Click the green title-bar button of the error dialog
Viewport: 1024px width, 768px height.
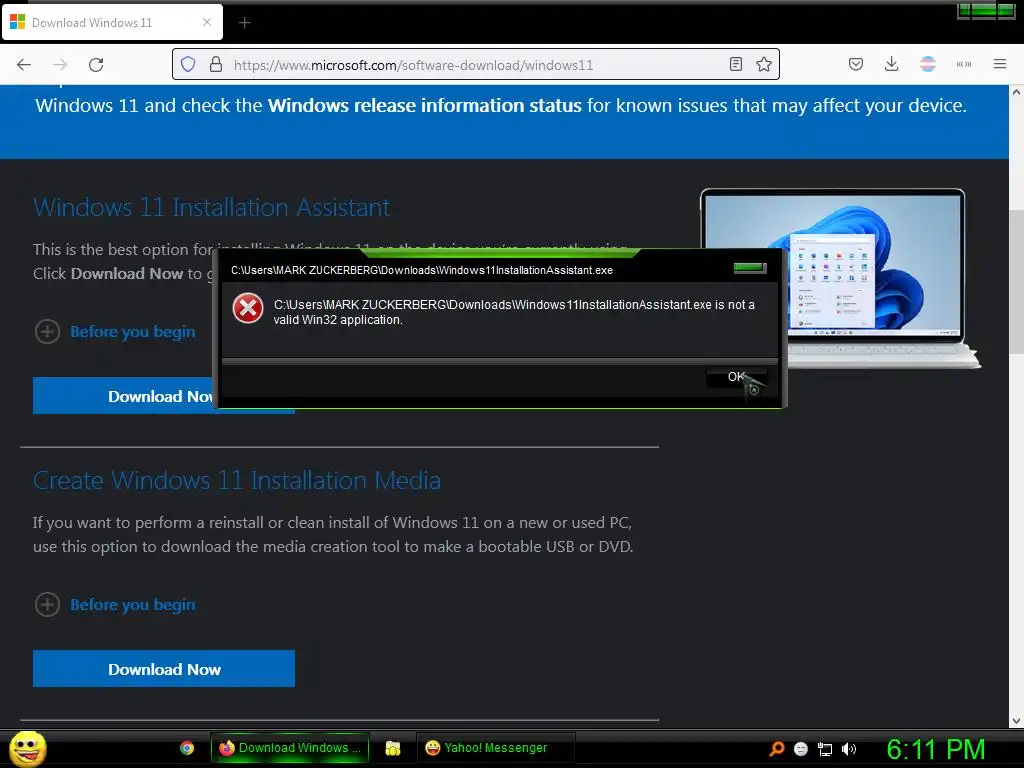(750, 267)
